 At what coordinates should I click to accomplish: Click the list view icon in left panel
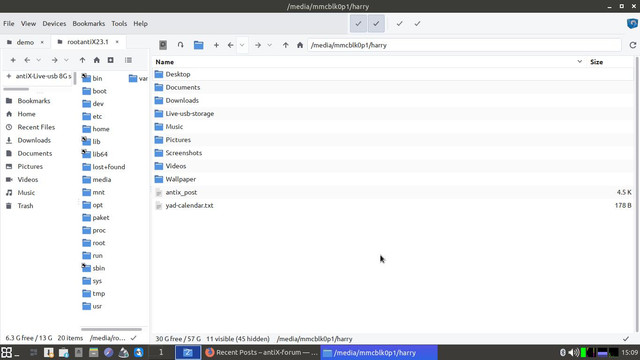click(128, 60)
